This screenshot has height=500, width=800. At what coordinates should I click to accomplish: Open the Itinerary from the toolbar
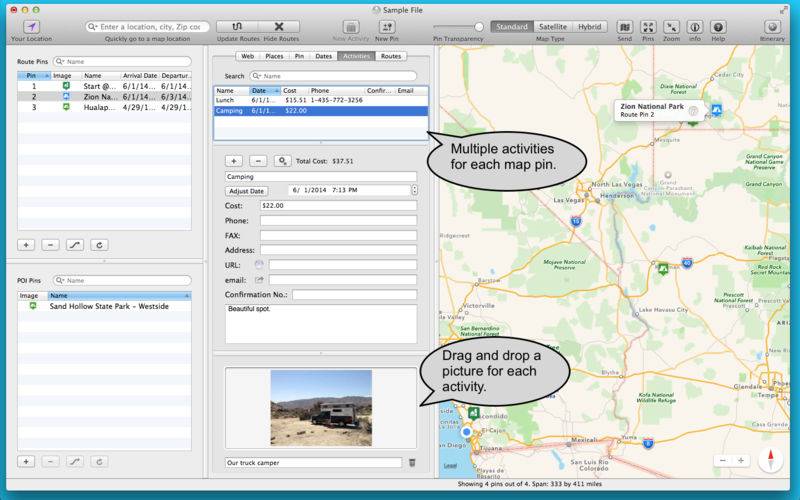(771, 26)
